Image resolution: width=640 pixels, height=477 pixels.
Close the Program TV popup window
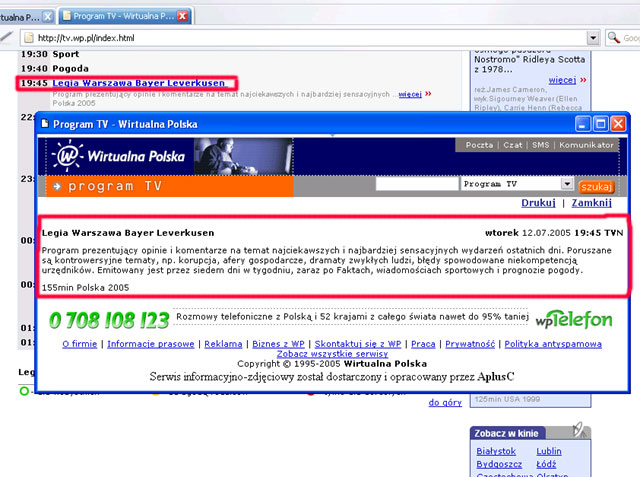coord(618,123)
